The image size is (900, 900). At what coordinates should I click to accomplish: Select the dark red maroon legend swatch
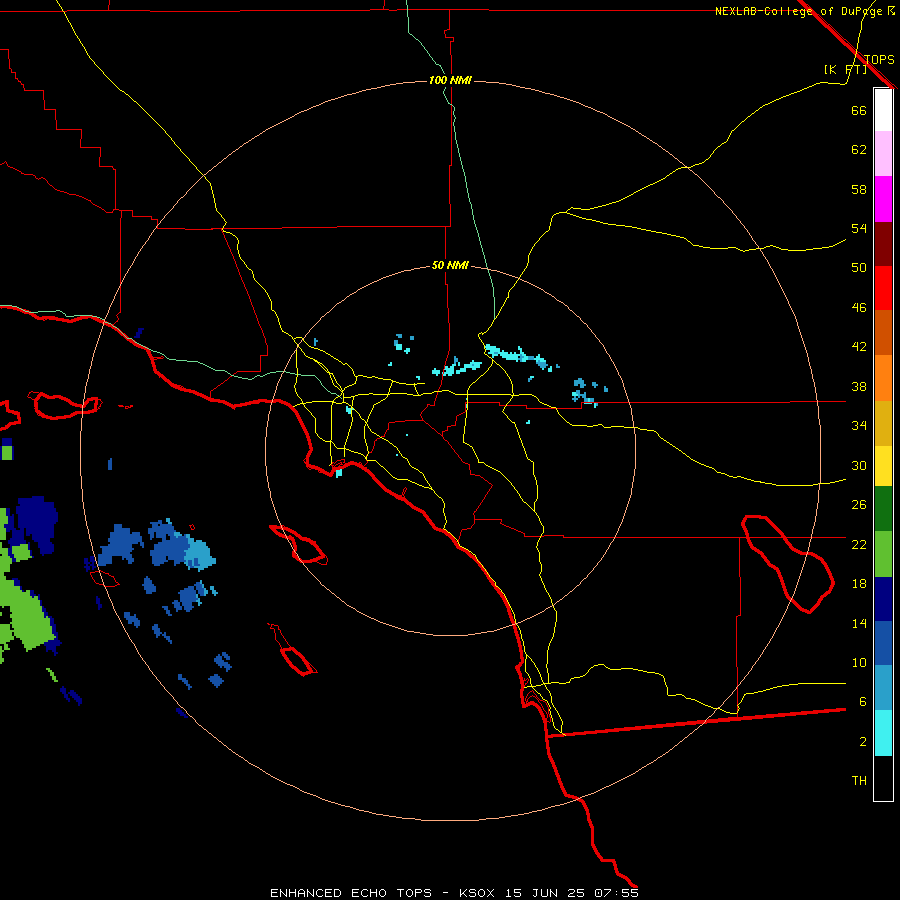(x=883, y=244)
